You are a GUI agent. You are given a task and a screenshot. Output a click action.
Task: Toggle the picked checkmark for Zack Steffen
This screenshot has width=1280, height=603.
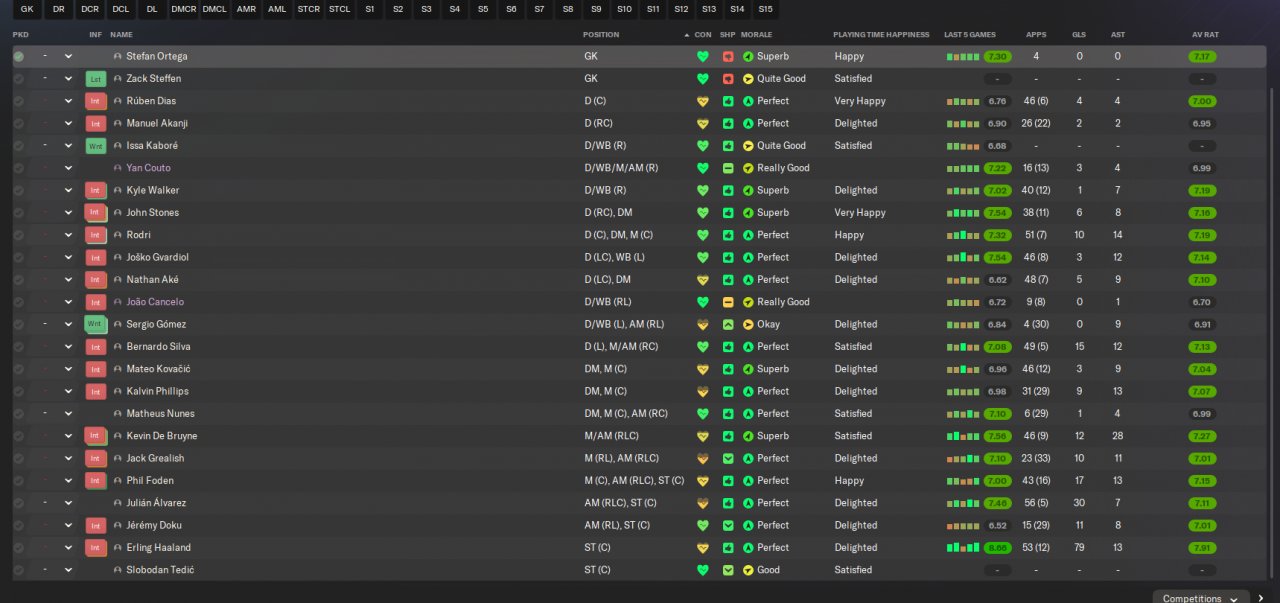[x=19, y=79]
